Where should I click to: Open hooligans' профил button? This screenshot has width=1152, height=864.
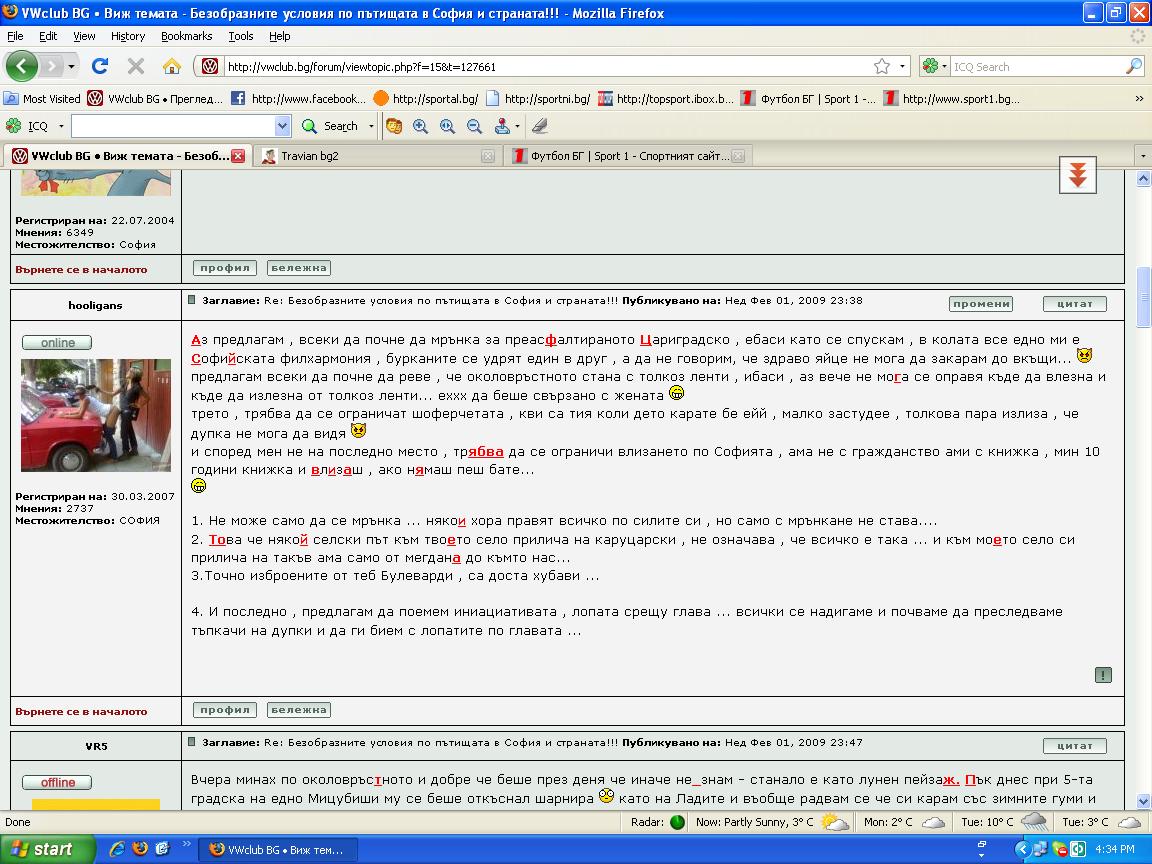coord(224,709)
